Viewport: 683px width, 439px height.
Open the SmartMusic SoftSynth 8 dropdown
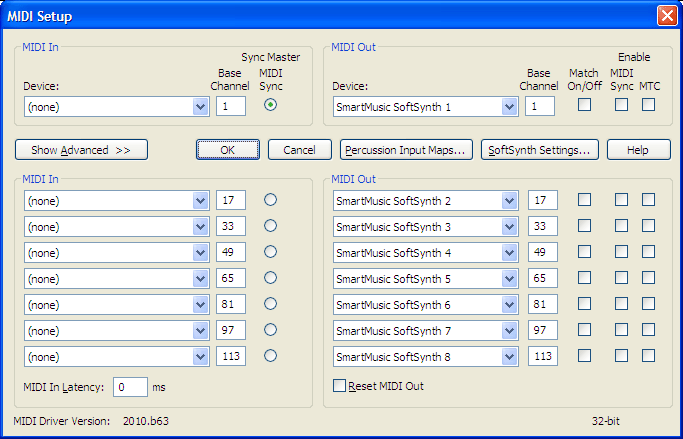426,357
